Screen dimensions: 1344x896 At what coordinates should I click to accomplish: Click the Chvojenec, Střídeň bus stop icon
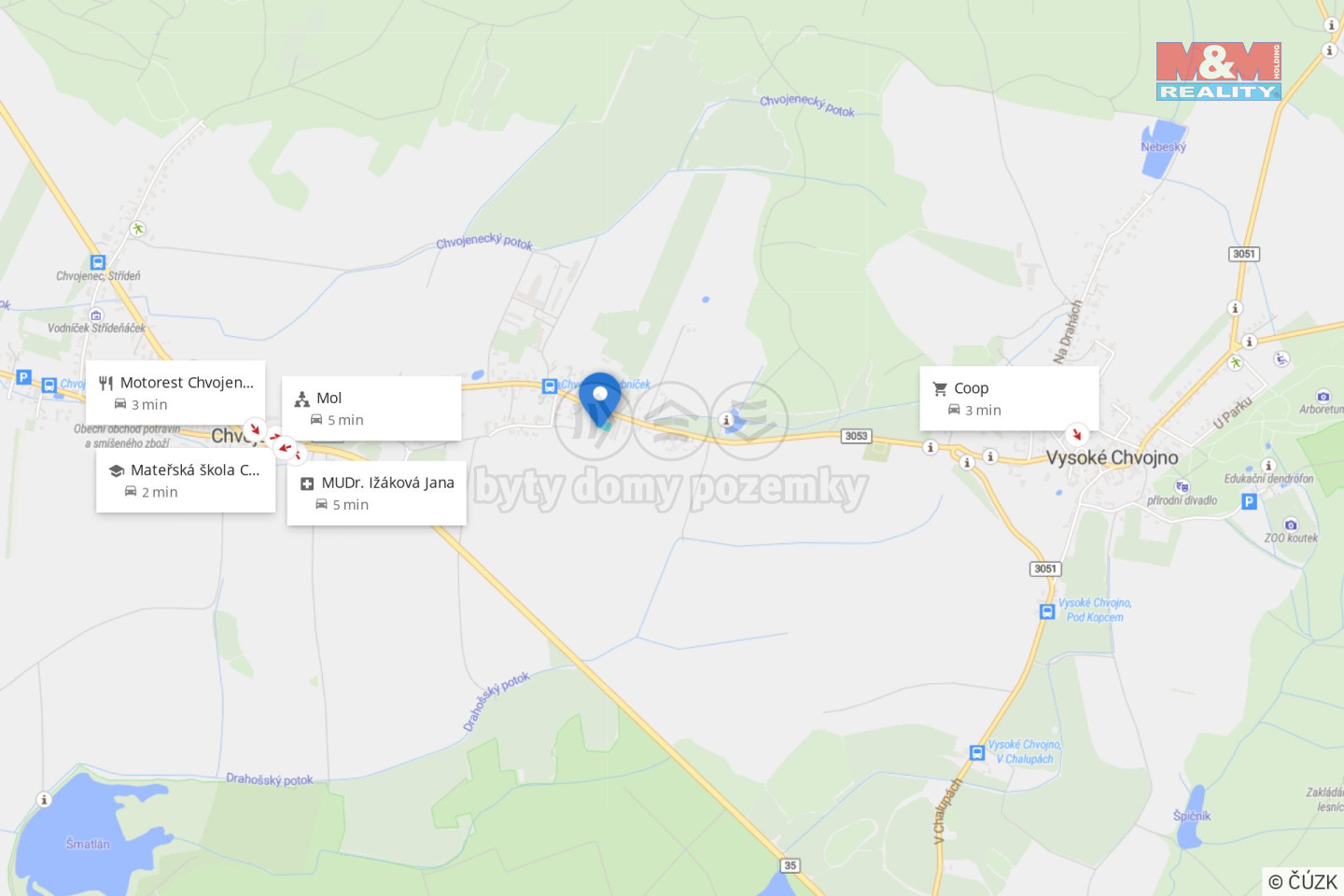point(98,262)
